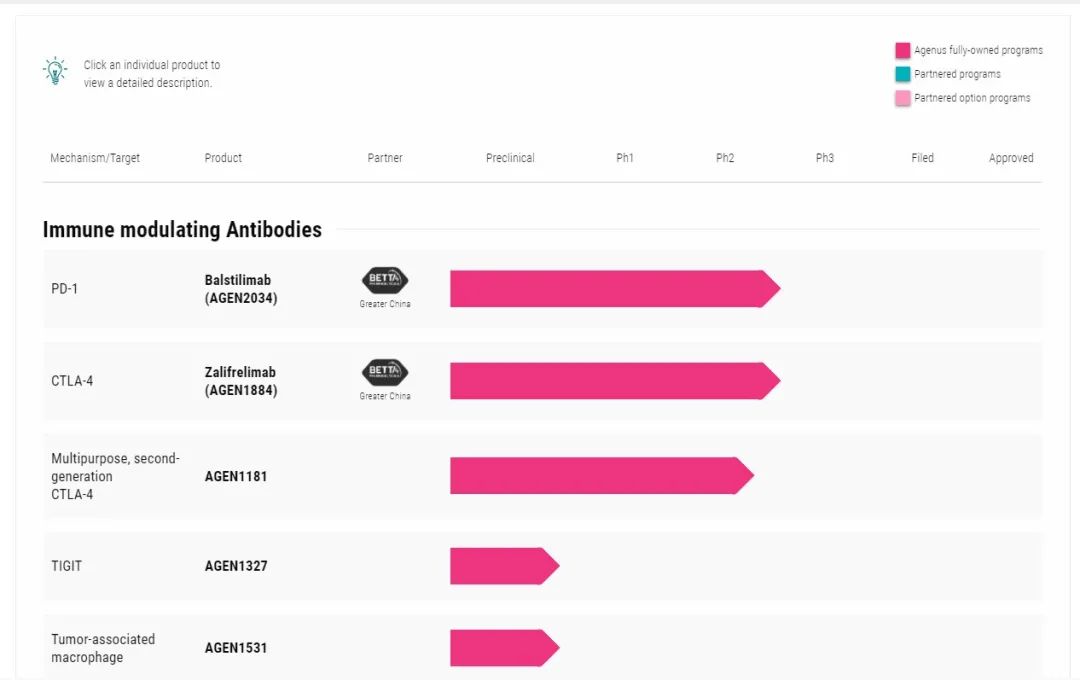Click the Betta logo in Zalifrelimab row
This screenshot has width=1080, height=680.
click(385, 373)
